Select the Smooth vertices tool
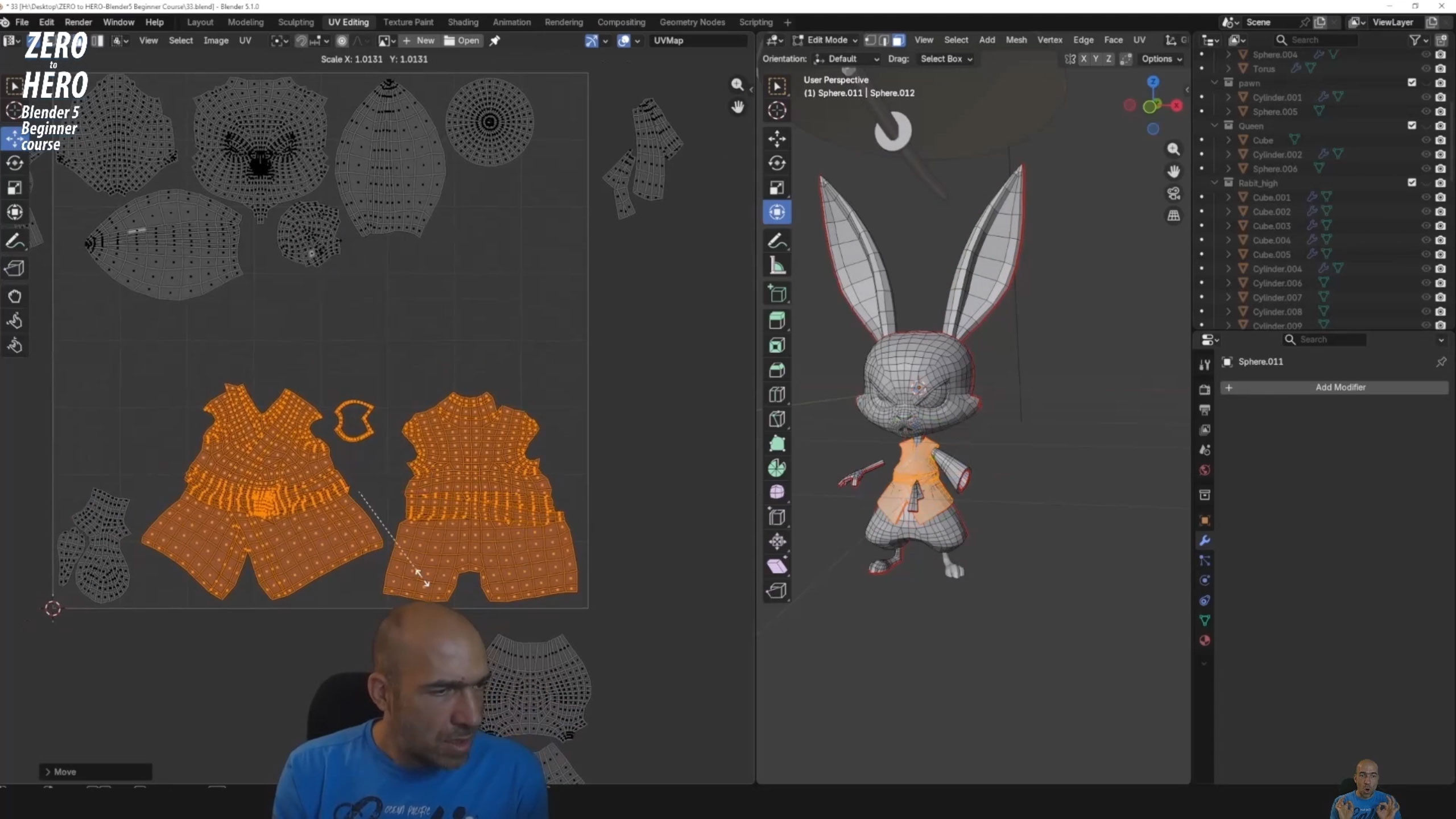Screen dimensions: 1456x819 [777, 493]
